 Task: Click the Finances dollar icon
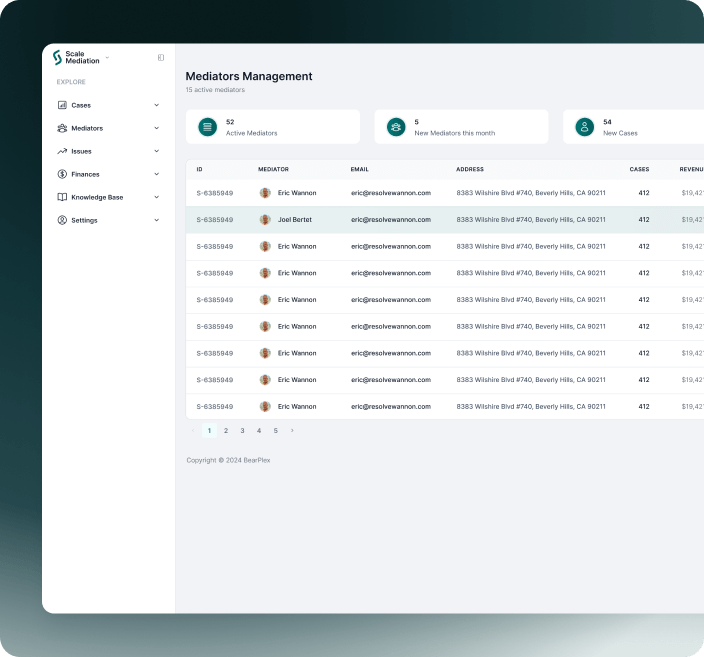(62, 174)
